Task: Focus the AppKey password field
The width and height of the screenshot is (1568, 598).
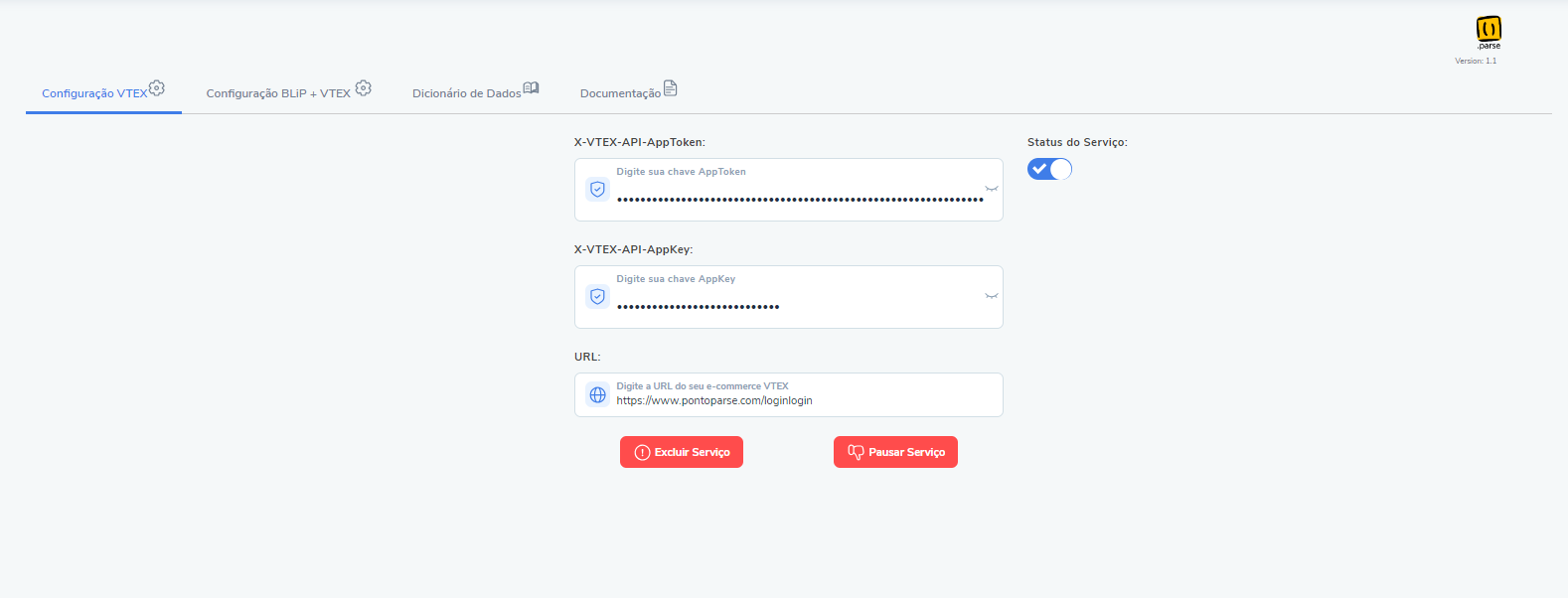Action: 789,297
